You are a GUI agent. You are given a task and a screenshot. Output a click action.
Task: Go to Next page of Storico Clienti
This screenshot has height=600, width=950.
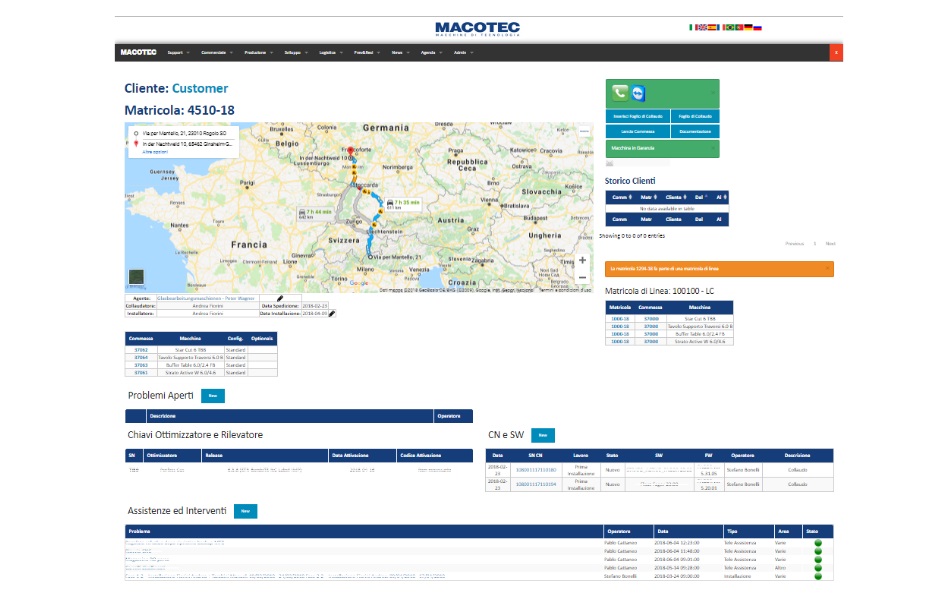830,244
